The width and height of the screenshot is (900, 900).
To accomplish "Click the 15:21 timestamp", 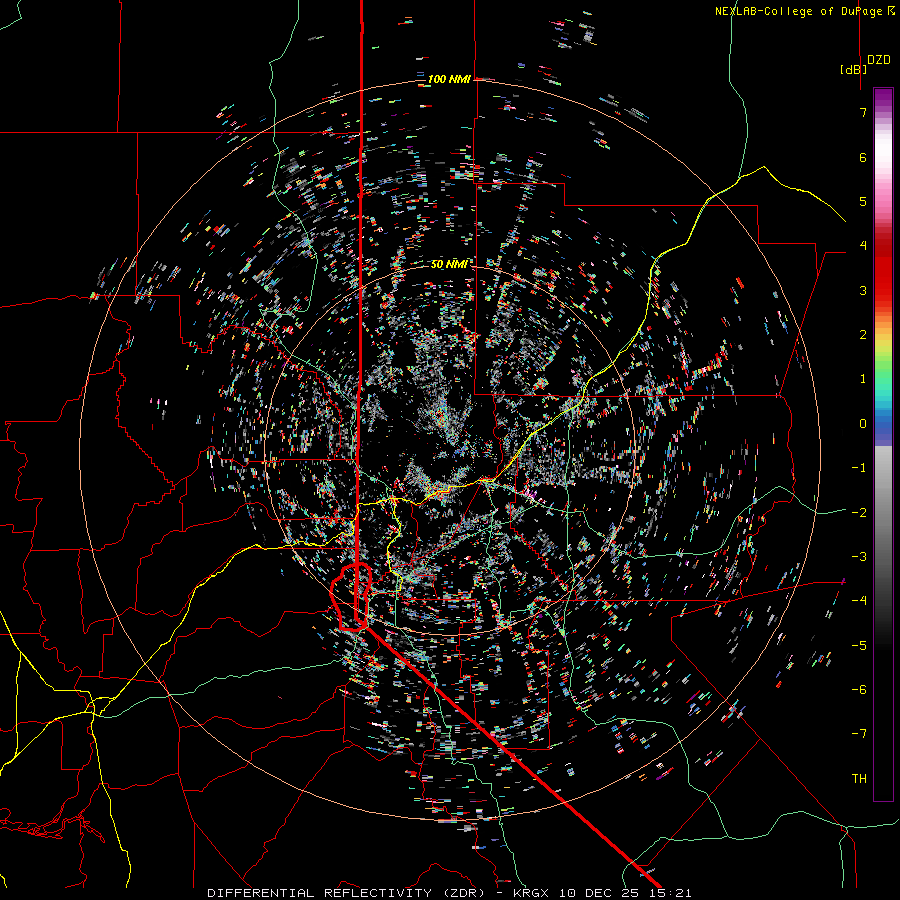I will 674,893.
